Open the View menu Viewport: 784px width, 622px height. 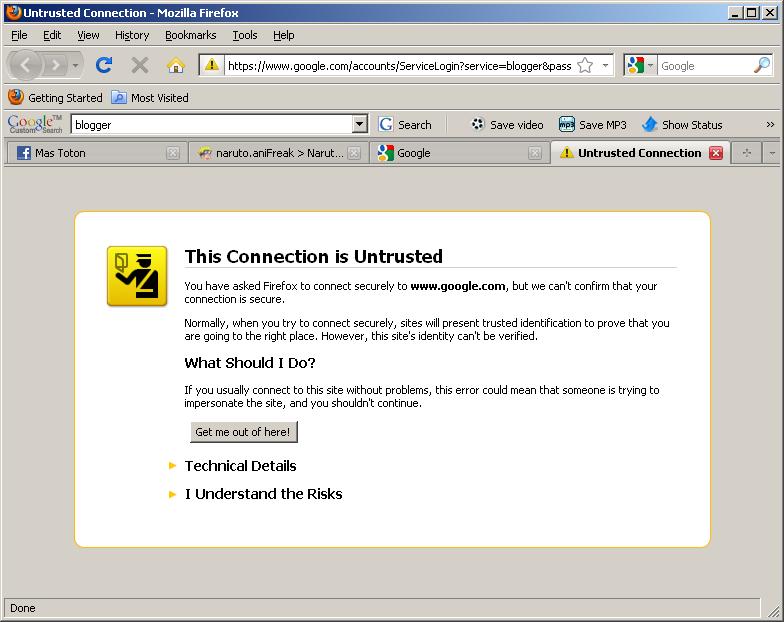(88, 35)
